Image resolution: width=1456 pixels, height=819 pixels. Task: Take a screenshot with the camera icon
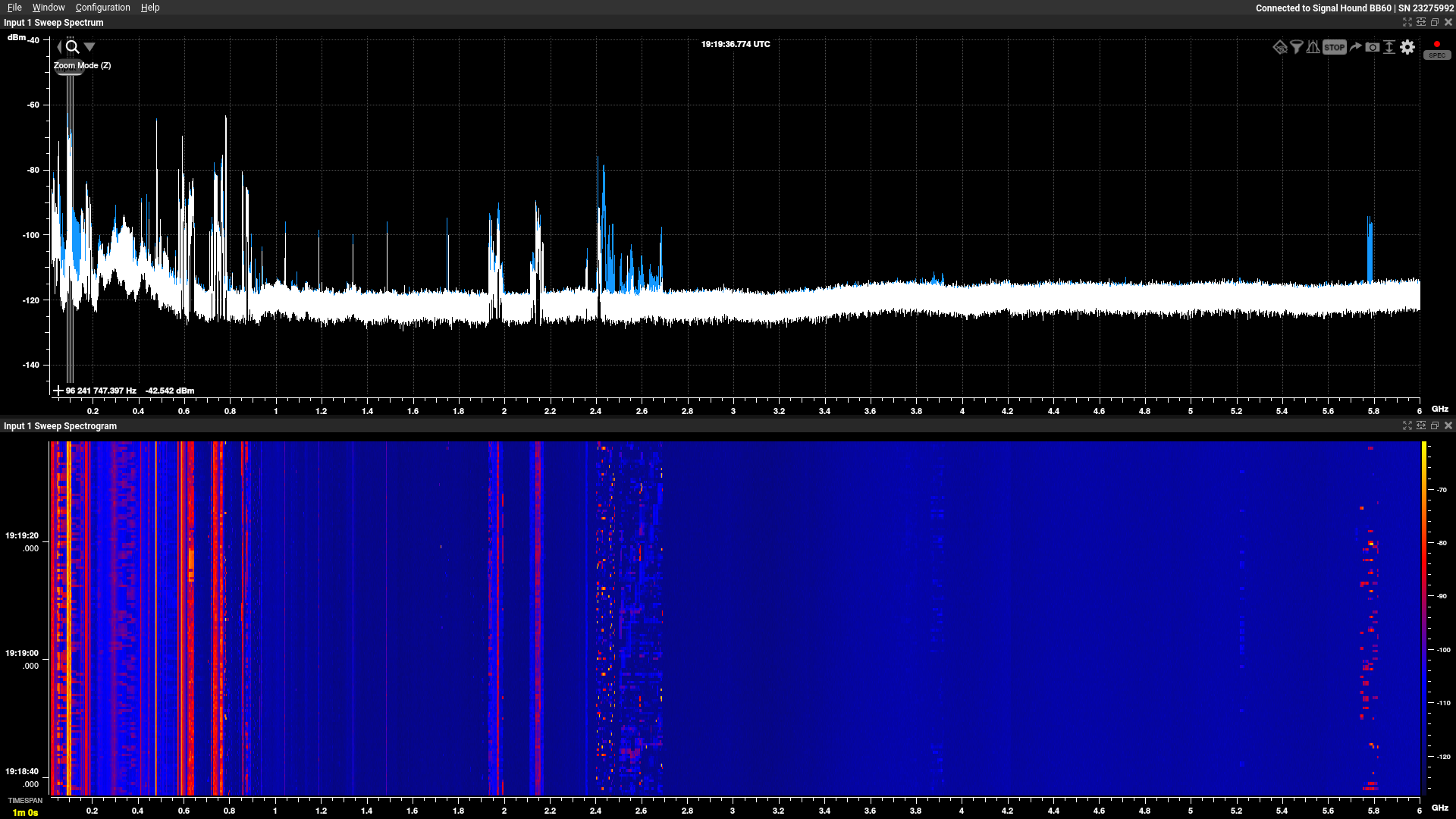(x=1373, y=47)
